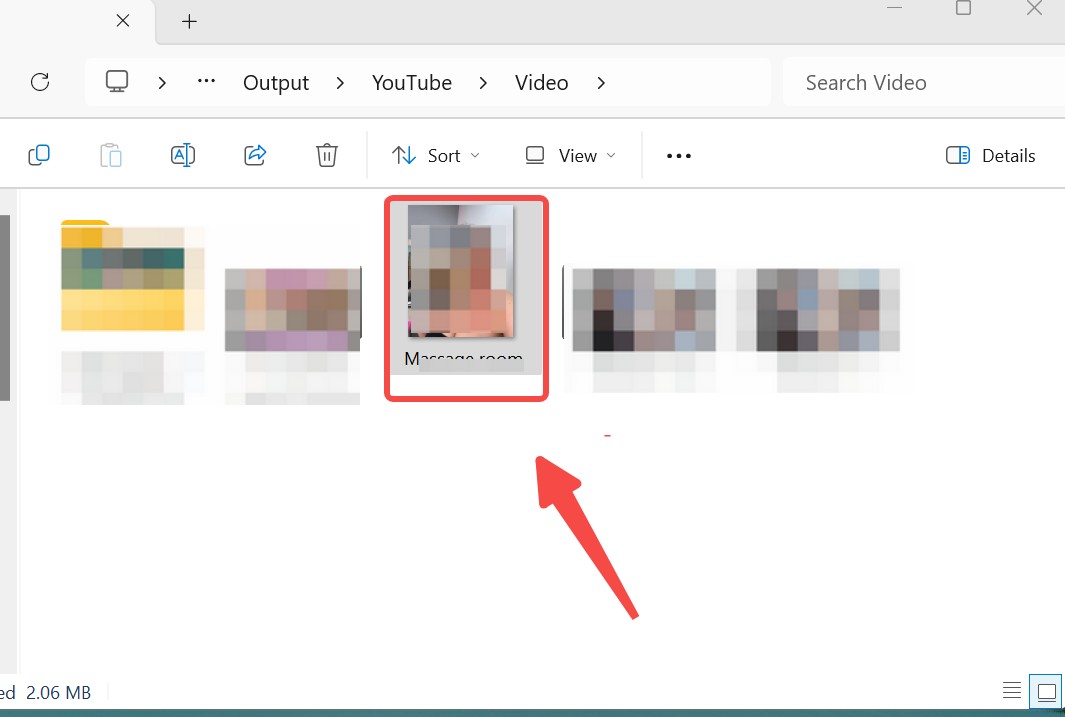Switch to details list view layout
This screenshot has height=717, width=1065.
(x=1012, y=691)
